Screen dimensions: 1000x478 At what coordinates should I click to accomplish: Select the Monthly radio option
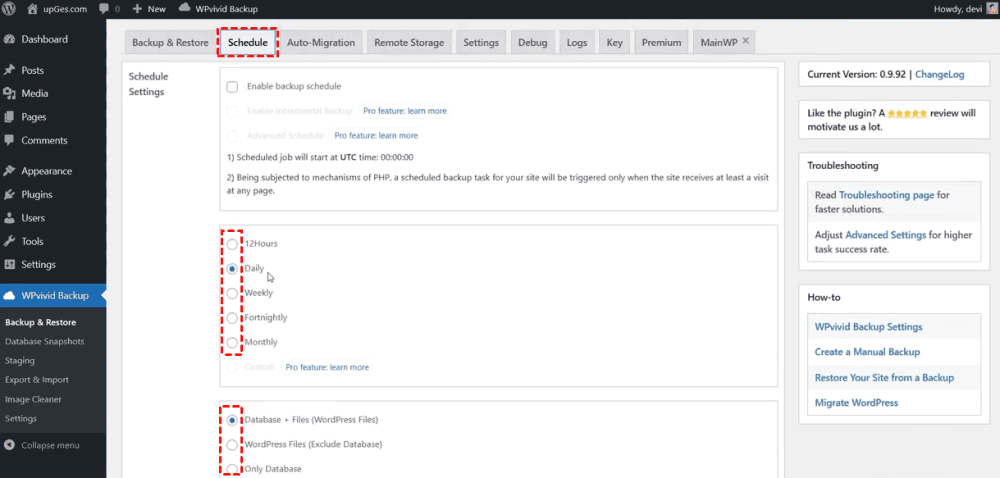(x=232, y=342)
